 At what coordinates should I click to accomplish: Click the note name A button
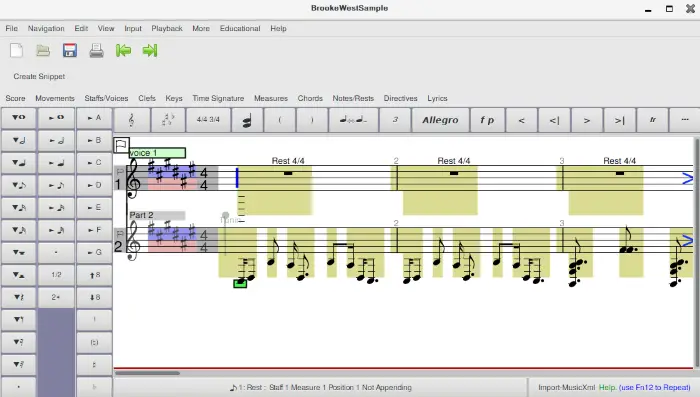pos(94,118)
